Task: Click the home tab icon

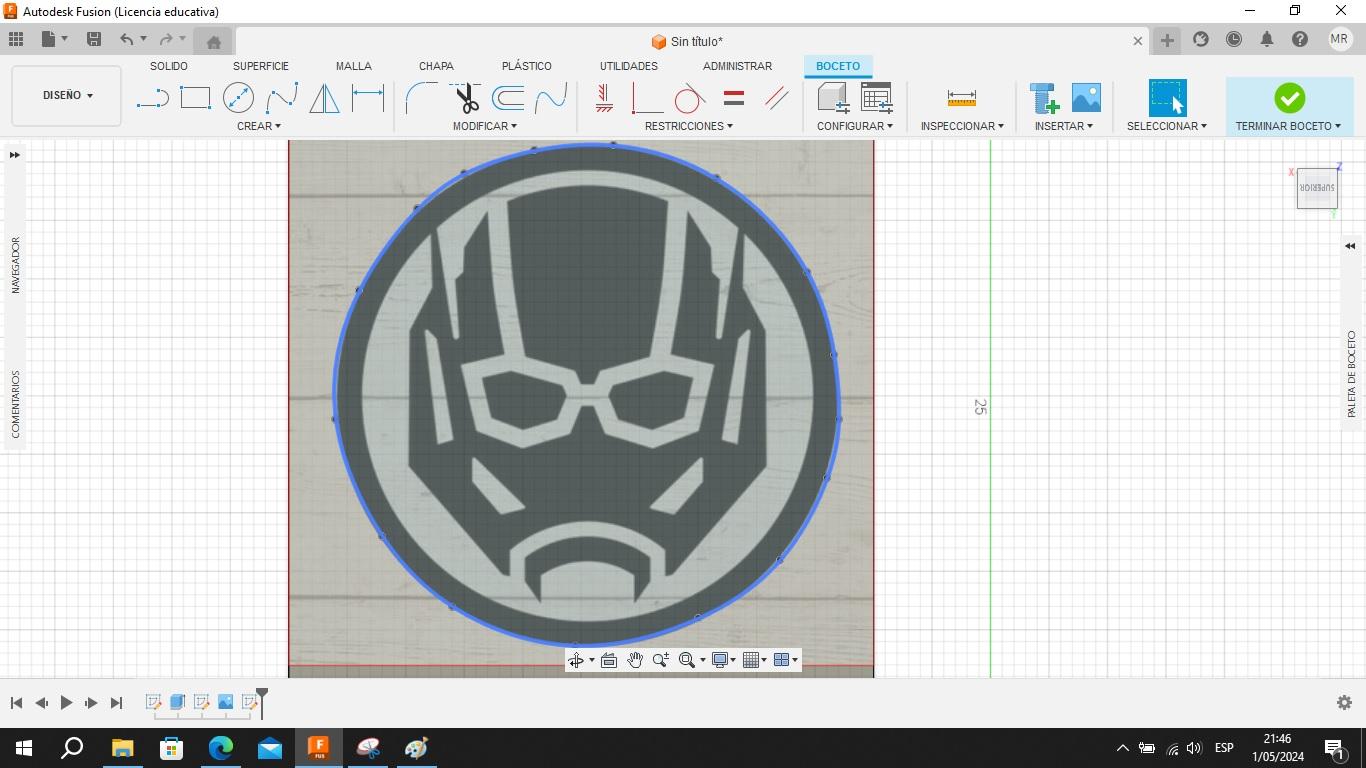Action: click(x=213, y=42)
